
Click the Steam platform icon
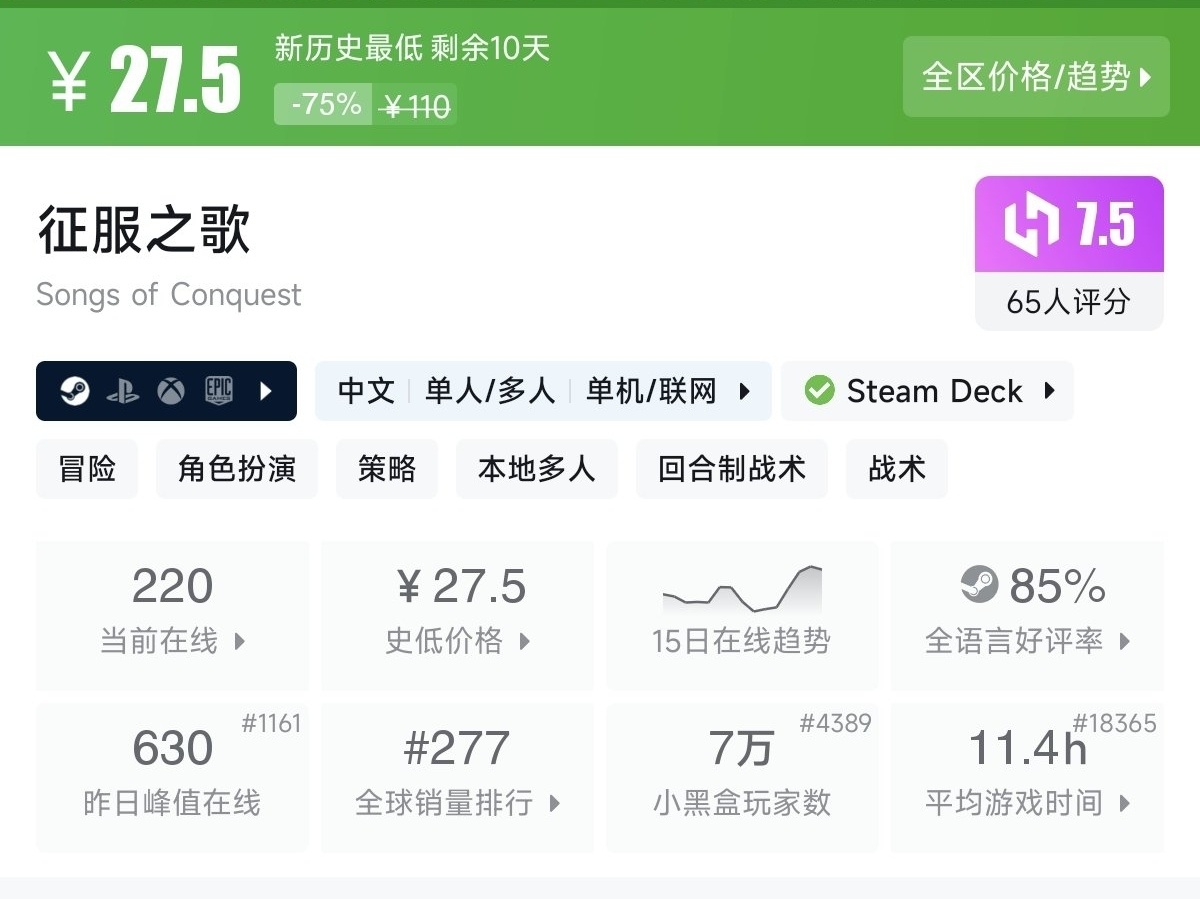(74, 391)
